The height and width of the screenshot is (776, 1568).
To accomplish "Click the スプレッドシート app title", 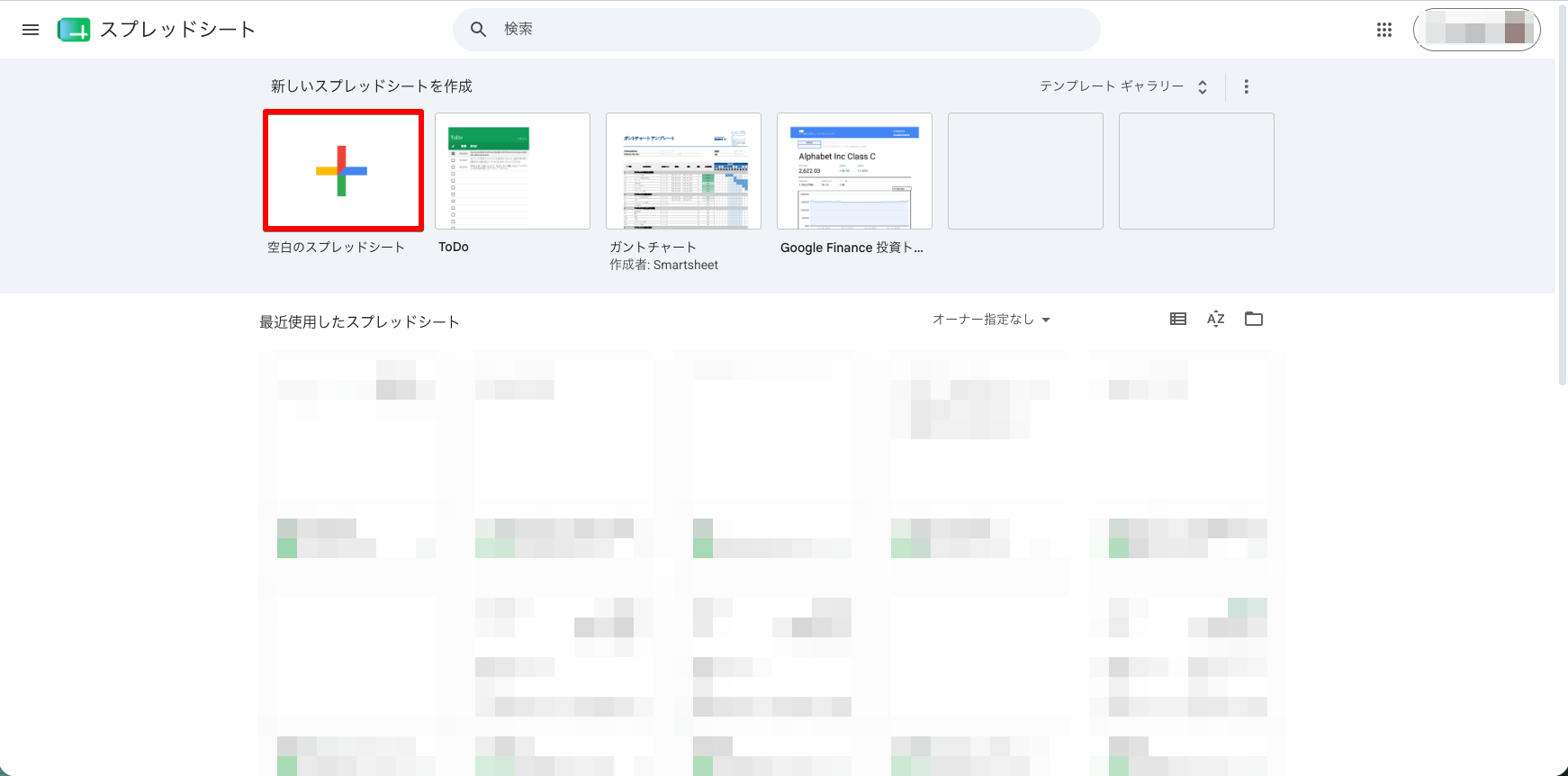I will click(x=177, y=30).
